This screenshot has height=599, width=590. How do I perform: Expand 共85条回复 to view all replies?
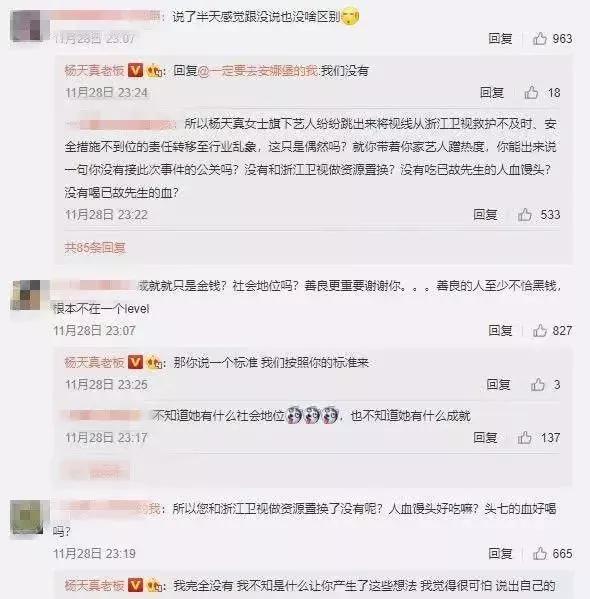[95, 248]
